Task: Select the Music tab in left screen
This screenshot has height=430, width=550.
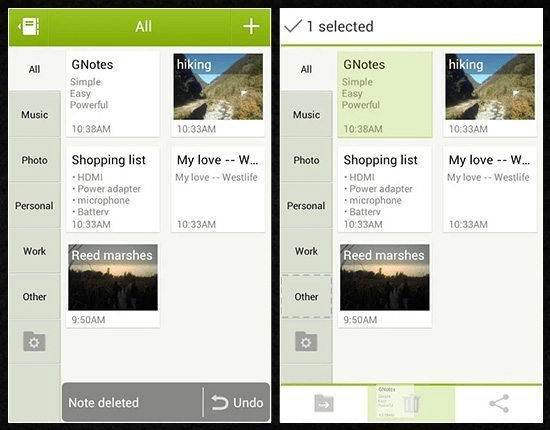Action: point(34,114)
